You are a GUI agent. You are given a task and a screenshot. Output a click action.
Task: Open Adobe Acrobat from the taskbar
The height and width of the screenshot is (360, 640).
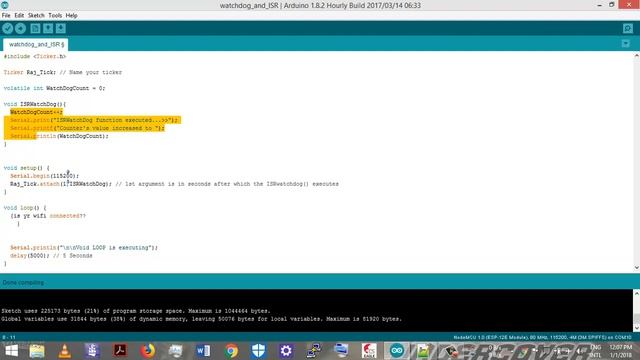120,351
